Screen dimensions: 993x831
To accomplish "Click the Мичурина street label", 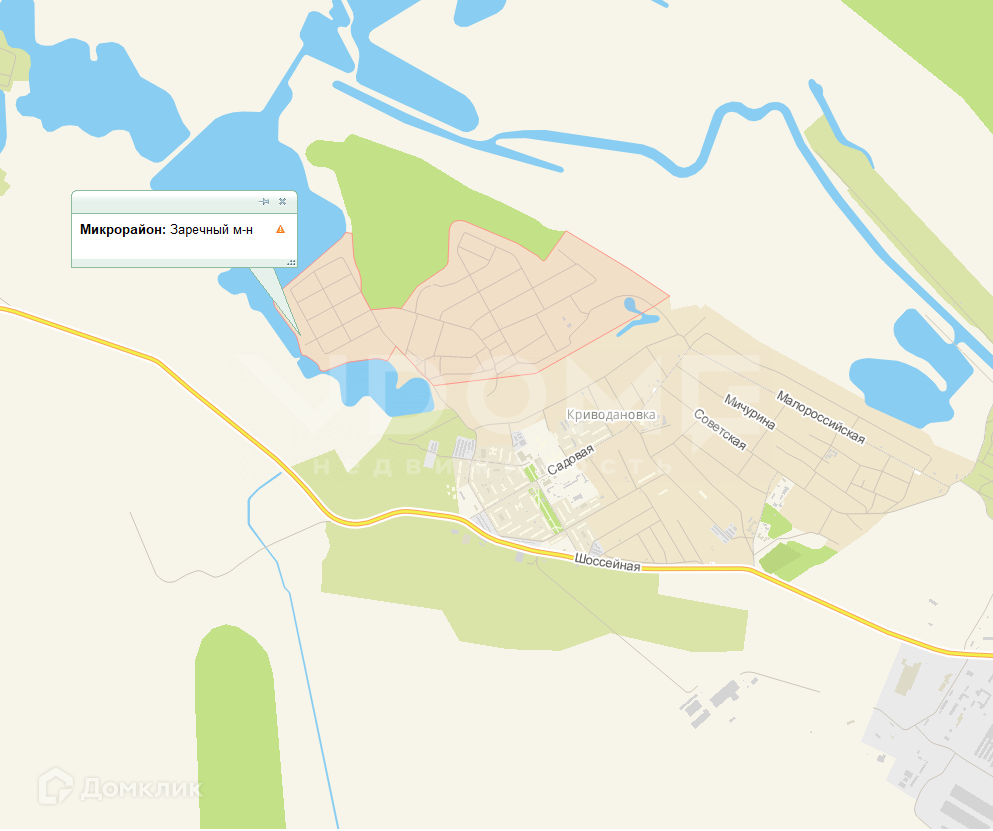I will (750, 412).
